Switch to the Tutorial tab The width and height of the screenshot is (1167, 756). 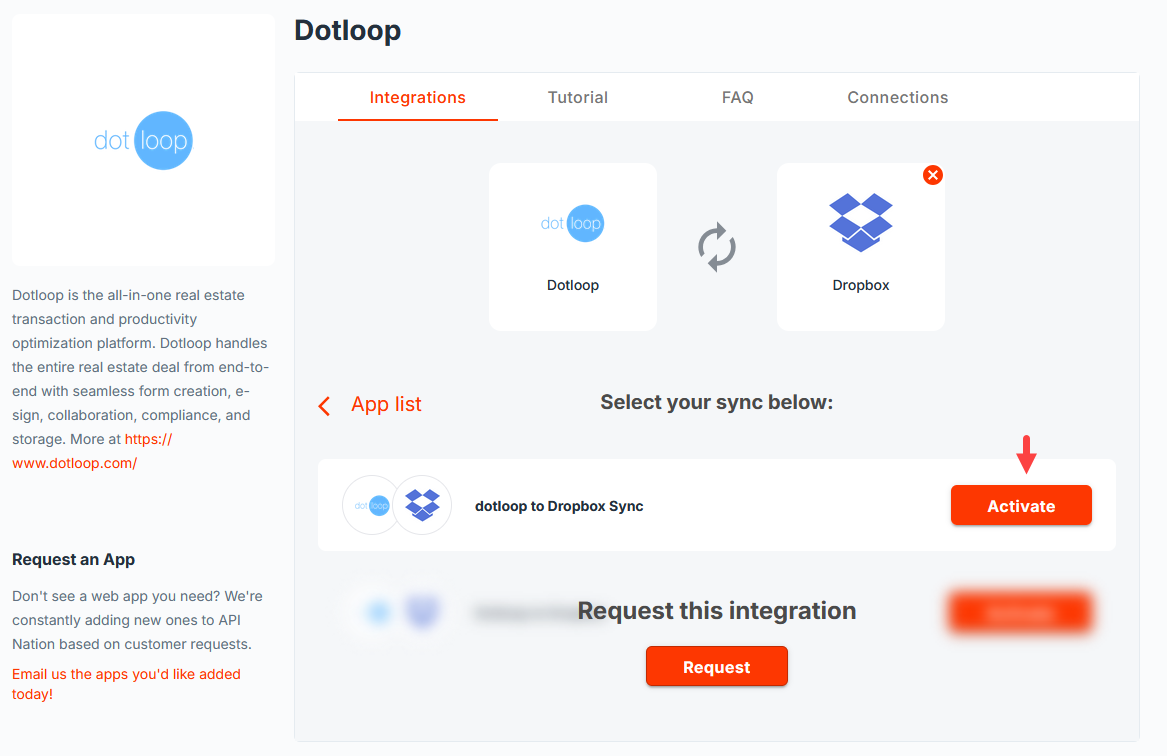(578, 97)
